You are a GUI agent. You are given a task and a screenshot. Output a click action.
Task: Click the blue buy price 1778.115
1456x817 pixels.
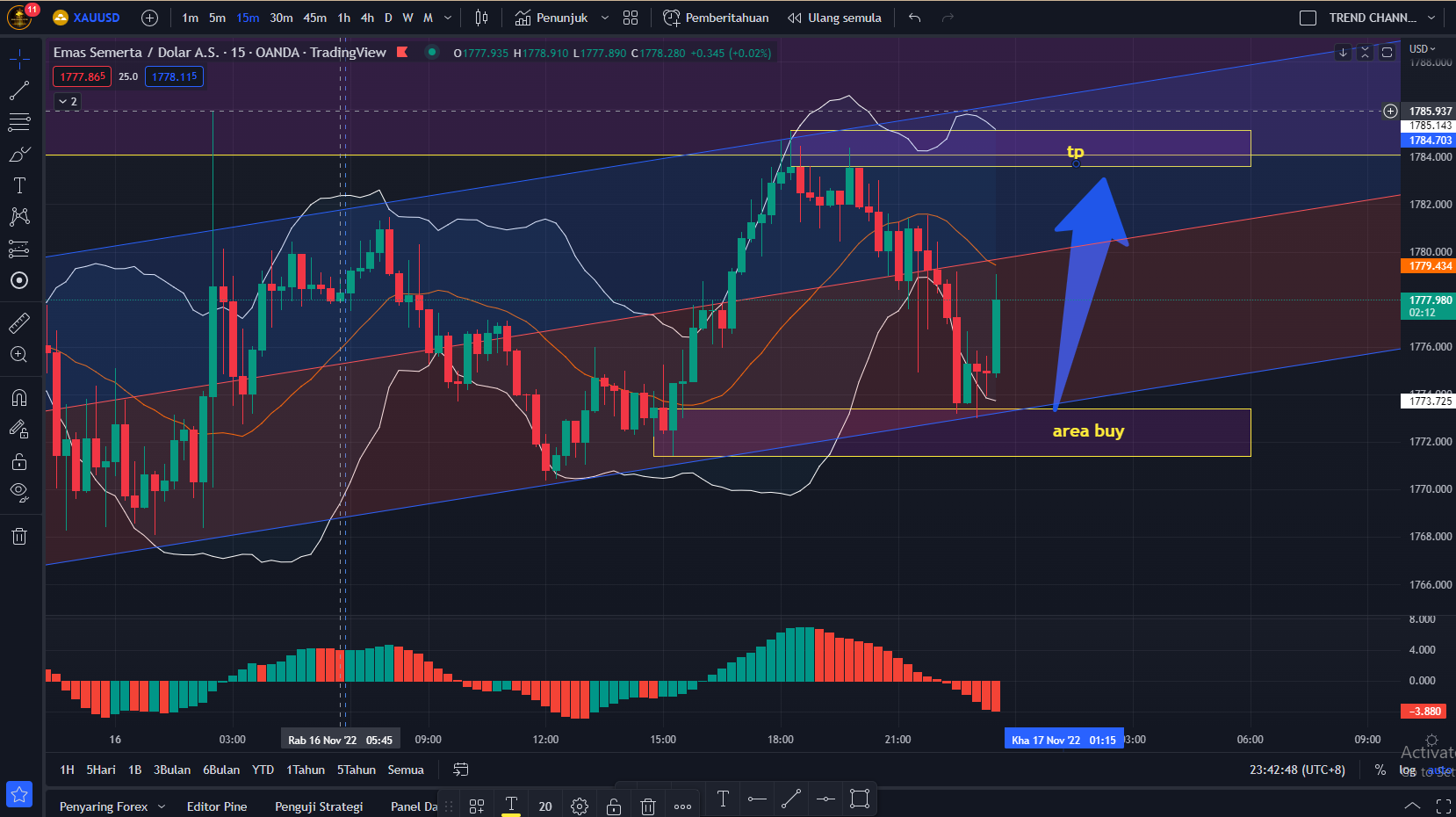point(175,76)
